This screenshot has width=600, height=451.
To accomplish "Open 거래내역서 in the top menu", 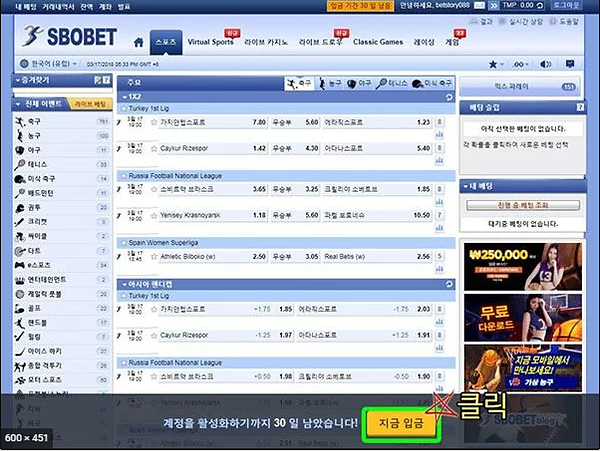I will click(x=58, y=7).
